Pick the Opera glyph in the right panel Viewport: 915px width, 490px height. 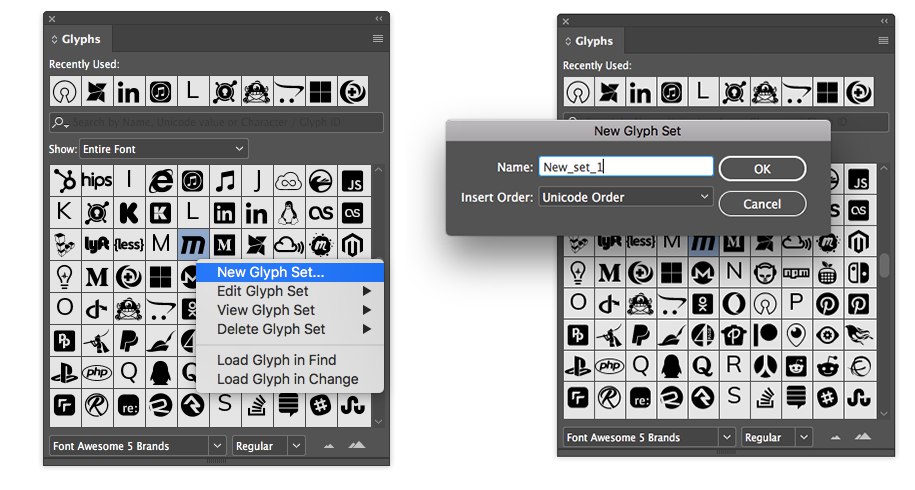(734, 304)
